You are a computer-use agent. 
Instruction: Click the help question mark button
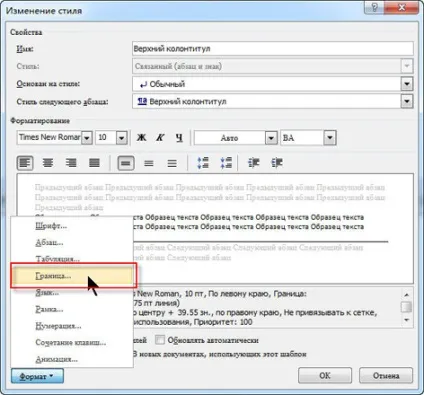pyautogui.click(x=374, y=7)
